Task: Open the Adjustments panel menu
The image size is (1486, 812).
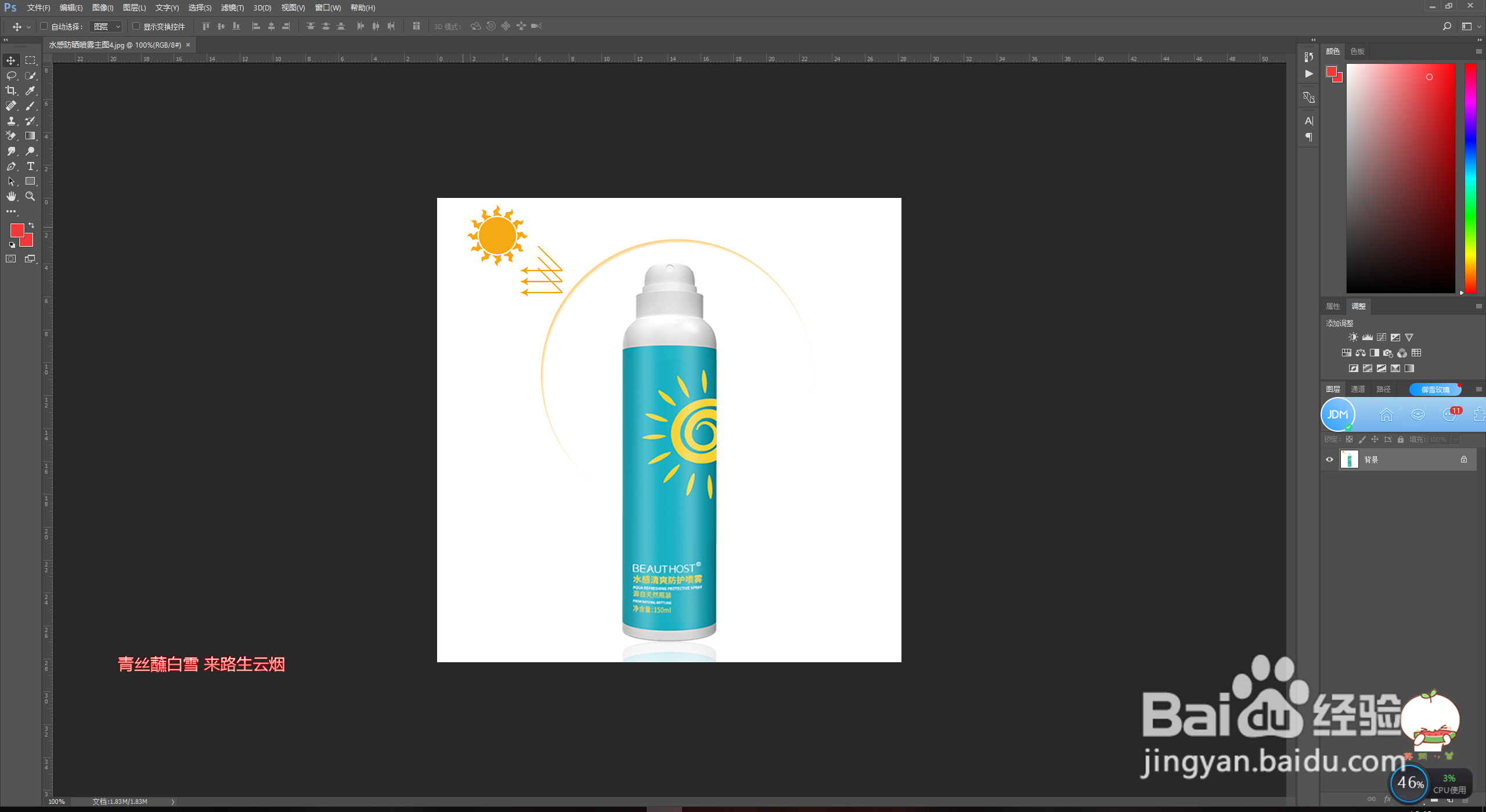Action: pos(1478,306)
